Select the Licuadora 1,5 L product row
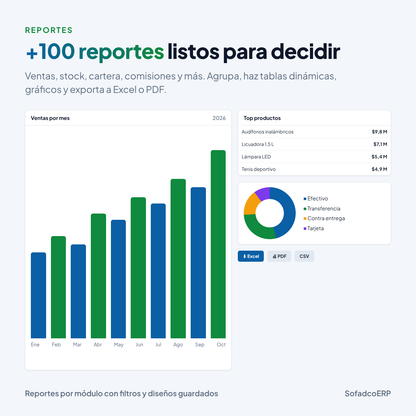416x416 pixels. pyautogui.click(x=314, y=144)
